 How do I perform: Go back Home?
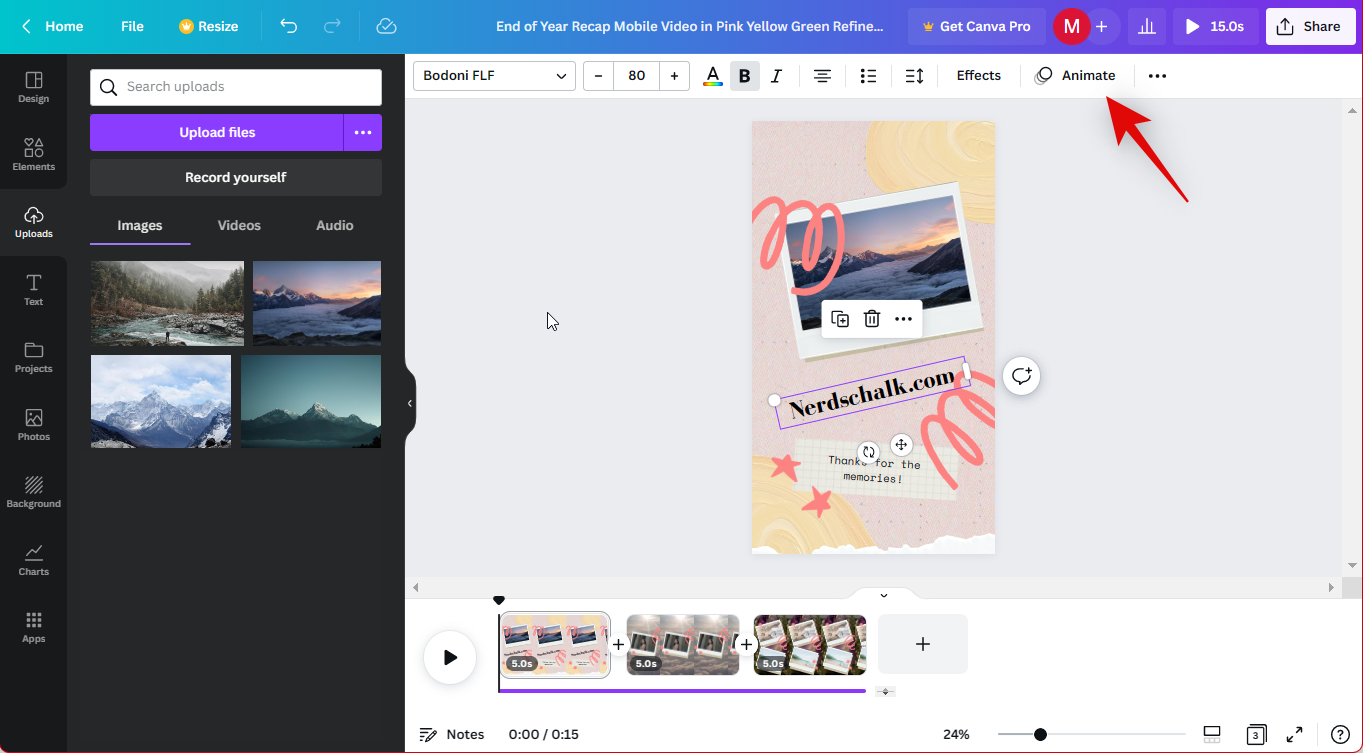[x=52, y=26]
